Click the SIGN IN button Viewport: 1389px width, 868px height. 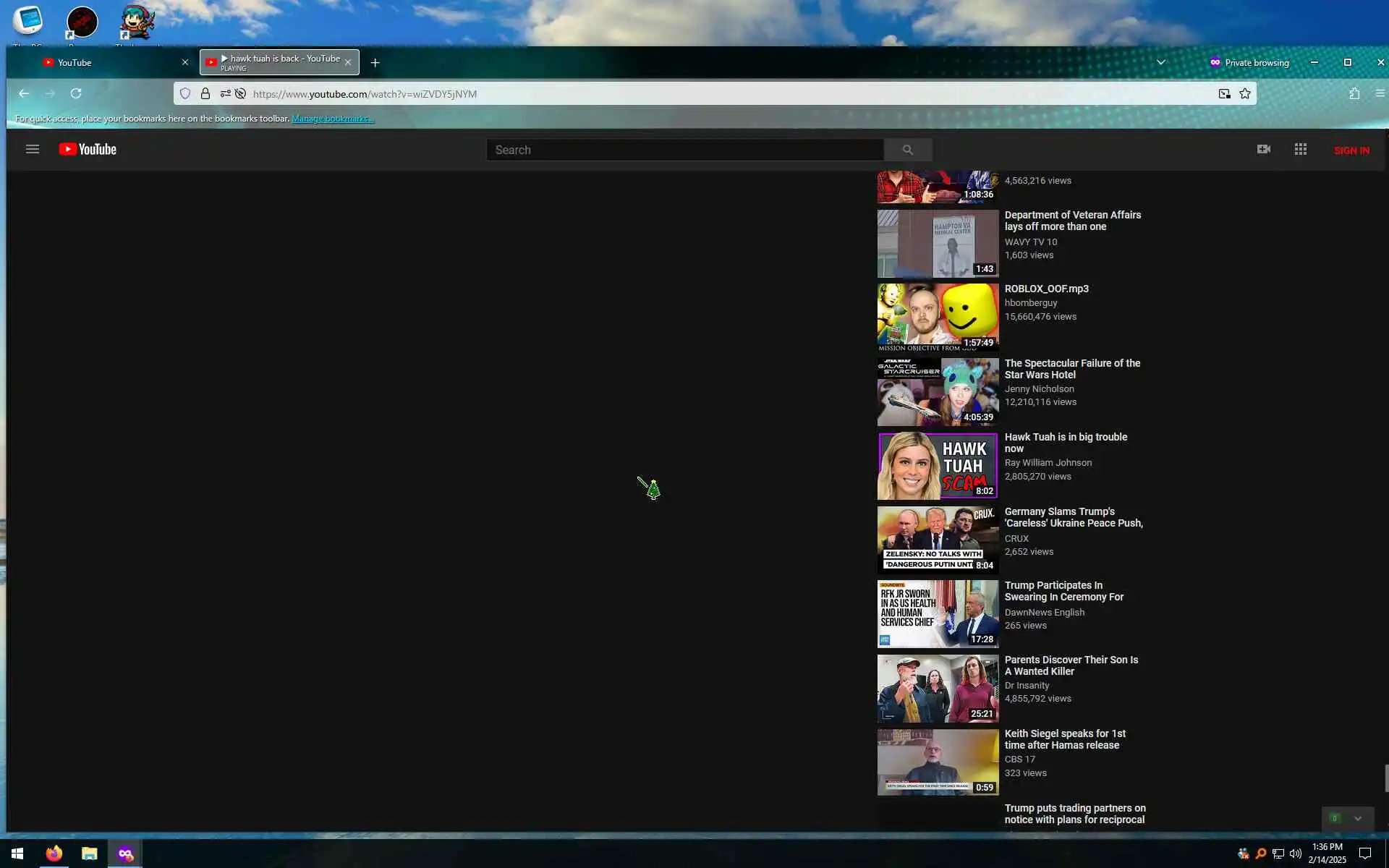1351,150
